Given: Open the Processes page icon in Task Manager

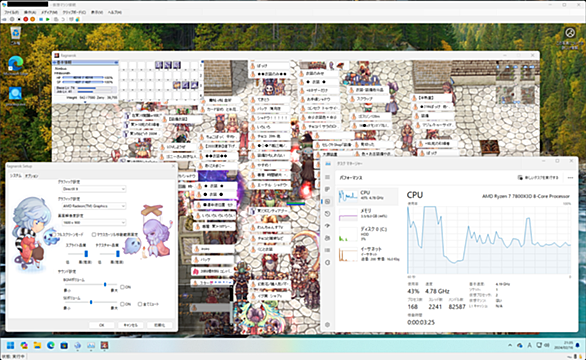Looking at the screenshot, I should tap(328, 189).
